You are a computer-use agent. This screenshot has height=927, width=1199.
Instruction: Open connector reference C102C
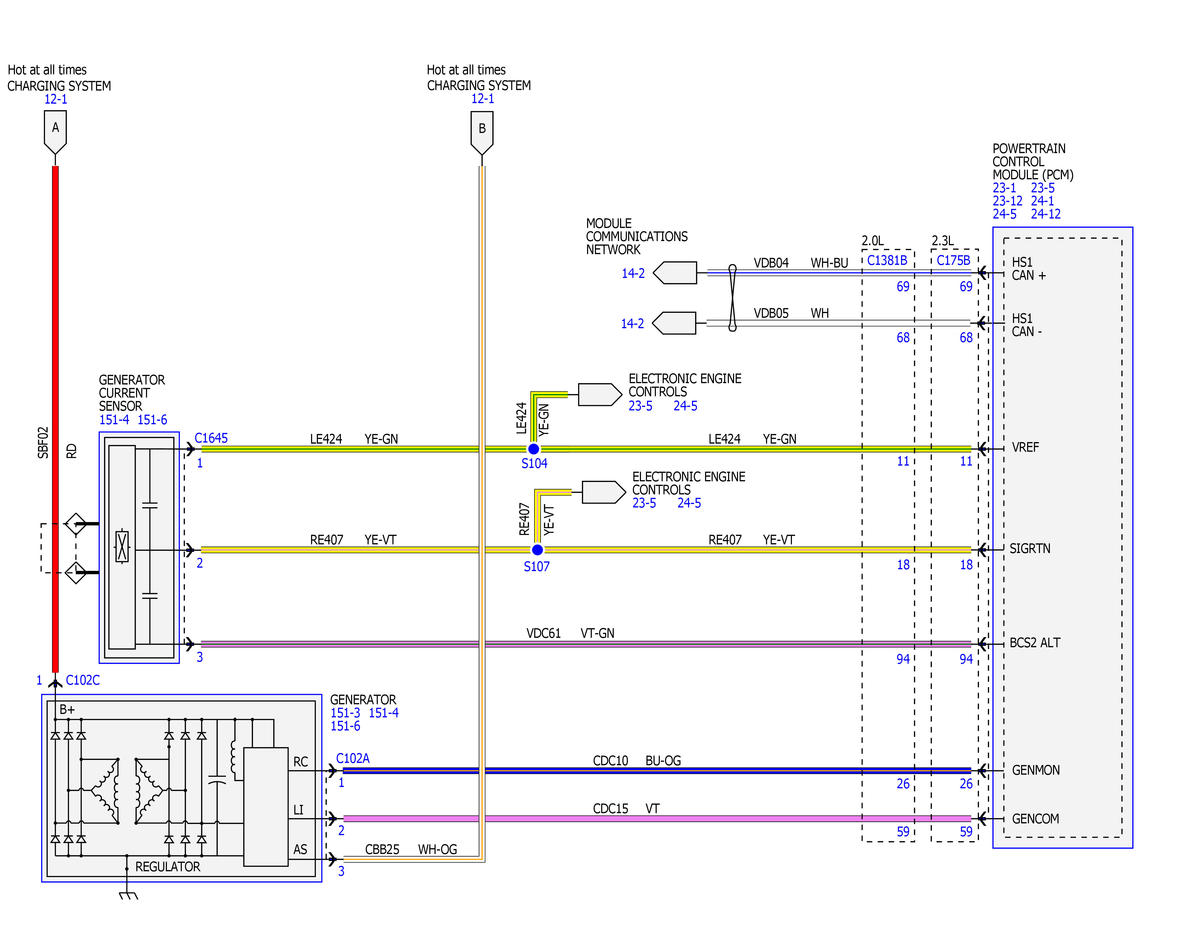coord(83,680)
